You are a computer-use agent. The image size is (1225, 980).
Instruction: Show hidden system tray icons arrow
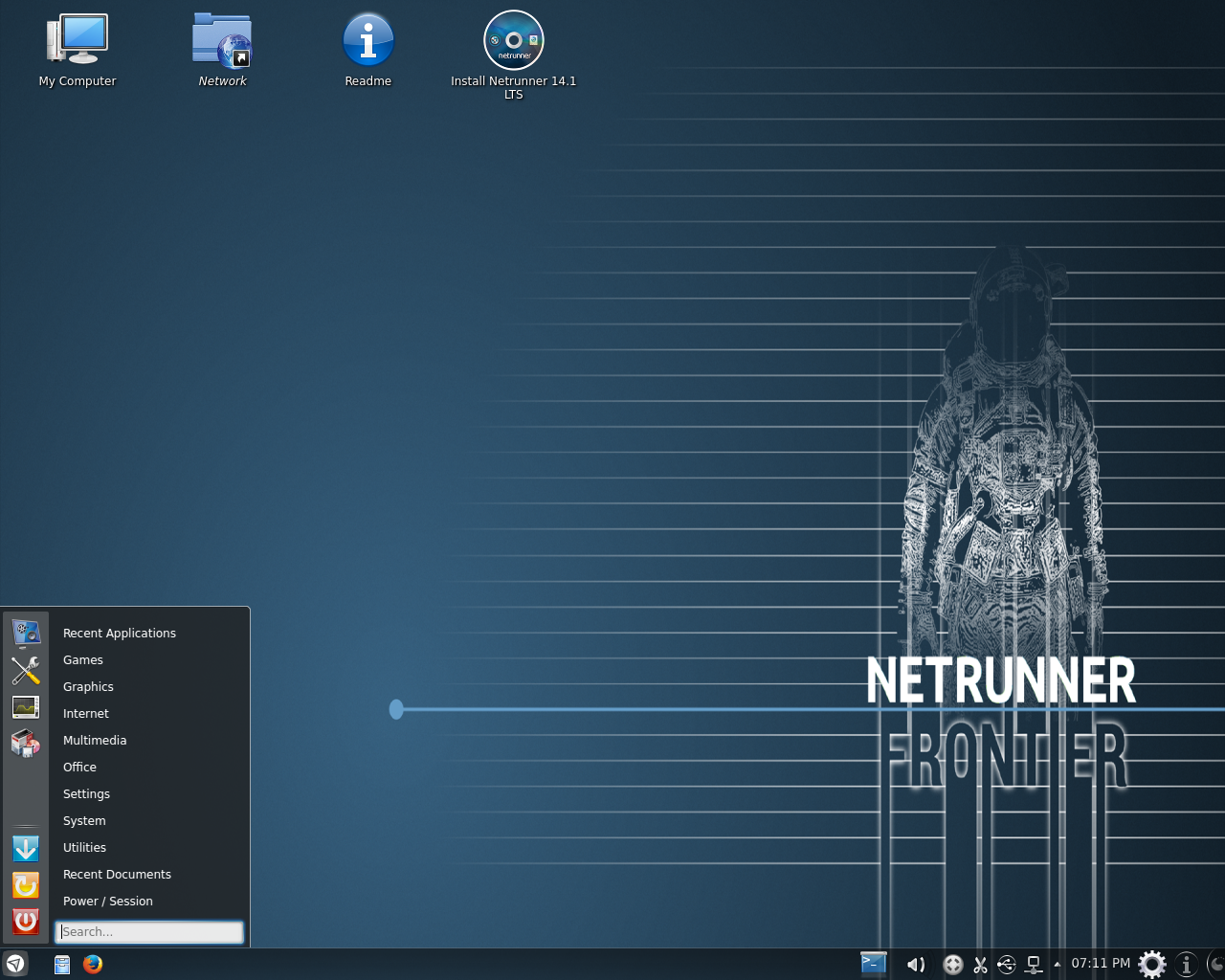tap(1057, 964)
